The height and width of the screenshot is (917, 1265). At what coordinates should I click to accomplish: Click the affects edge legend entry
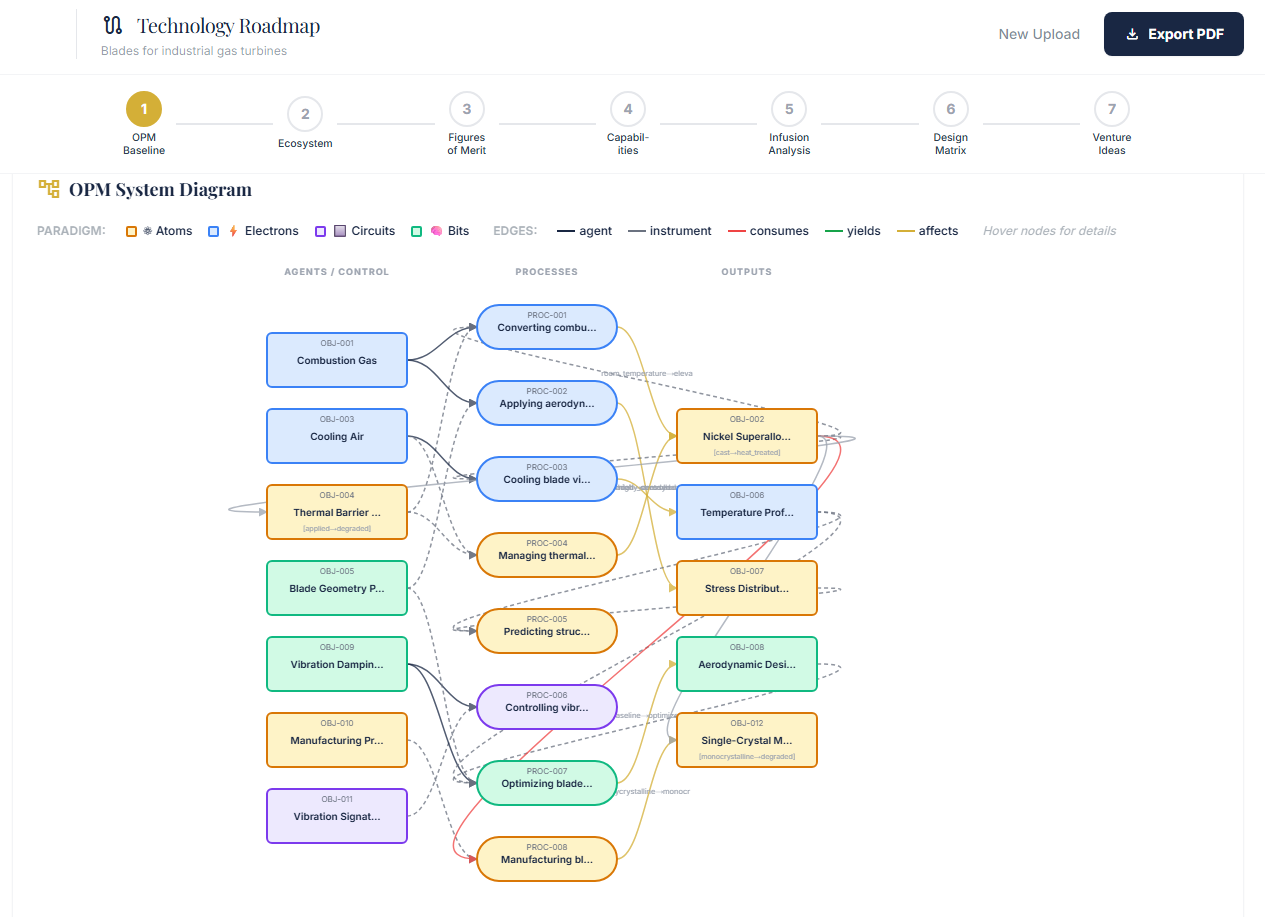click(927, 231)
